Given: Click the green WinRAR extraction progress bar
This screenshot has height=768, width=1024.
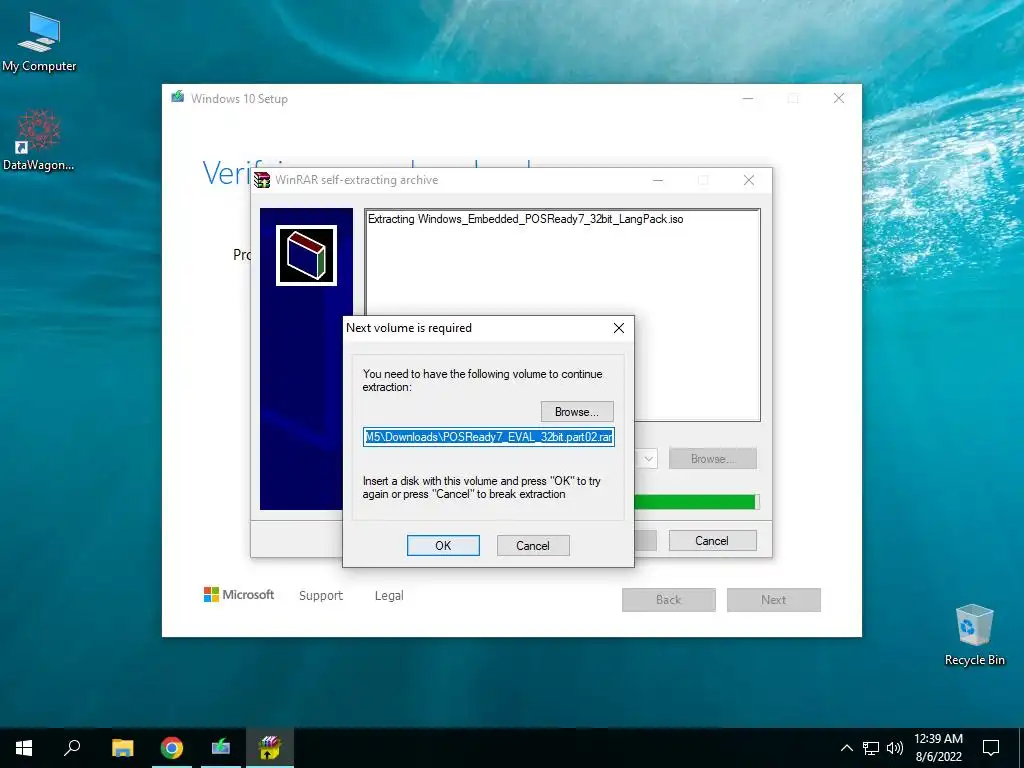Looking at the screenshot, I should pos(696,502).
